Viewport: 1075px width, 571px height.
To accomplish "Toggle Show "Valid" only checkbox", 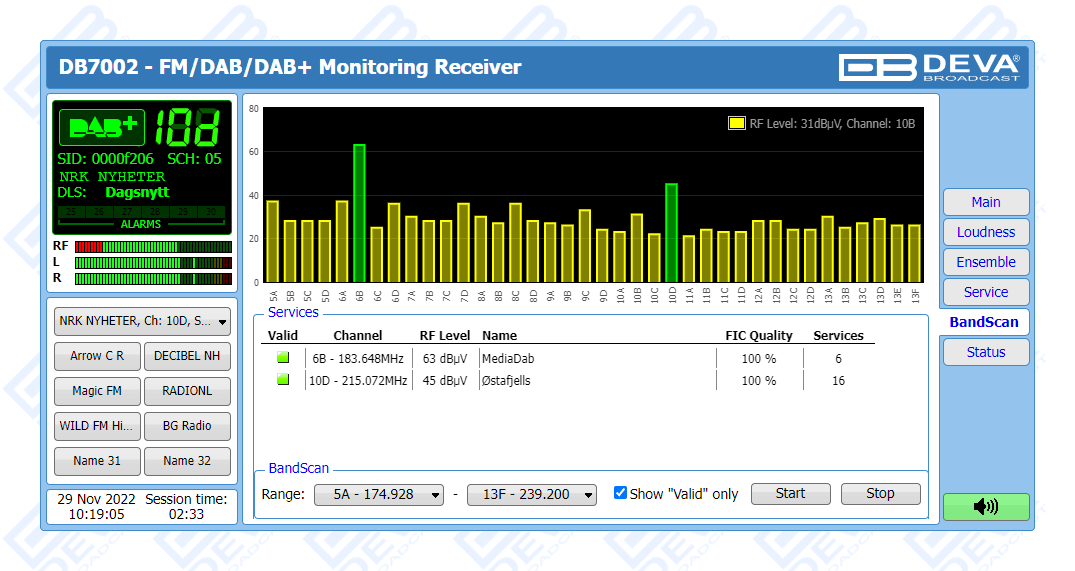I will (620, 493).
